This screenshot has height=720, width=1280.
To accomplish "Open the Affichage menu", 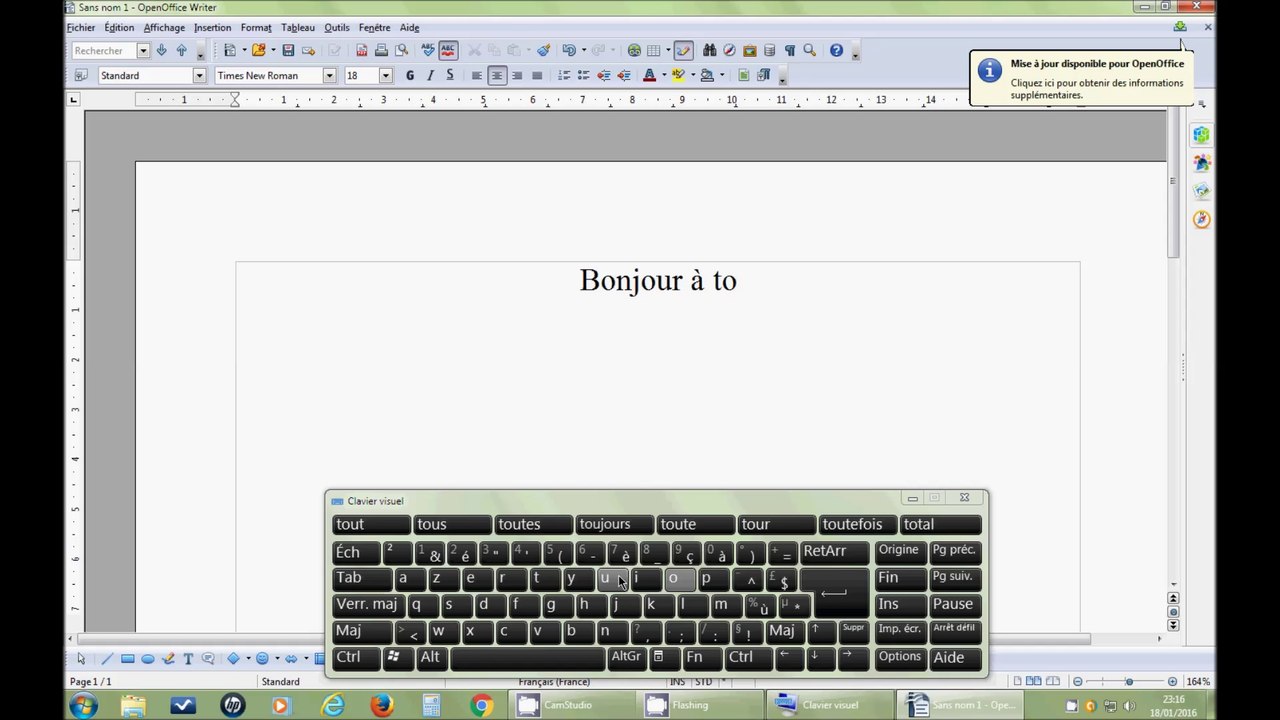I will (x=164, y=28).
